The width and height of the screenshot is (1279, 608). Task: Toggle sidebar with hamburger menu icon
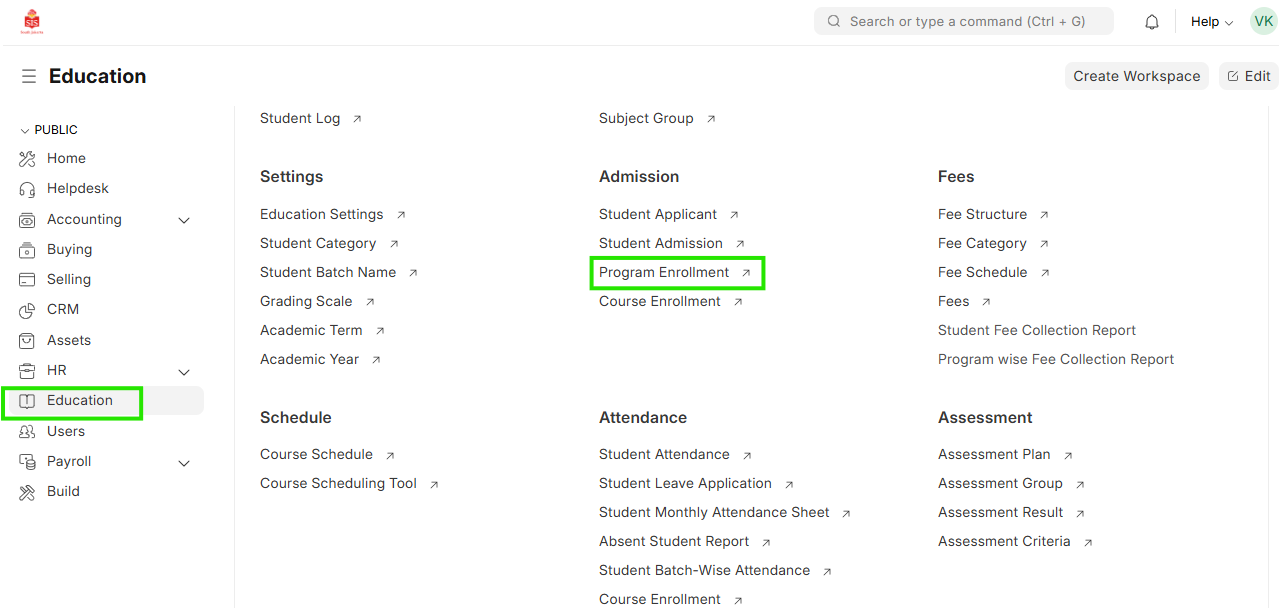point(29,76)
